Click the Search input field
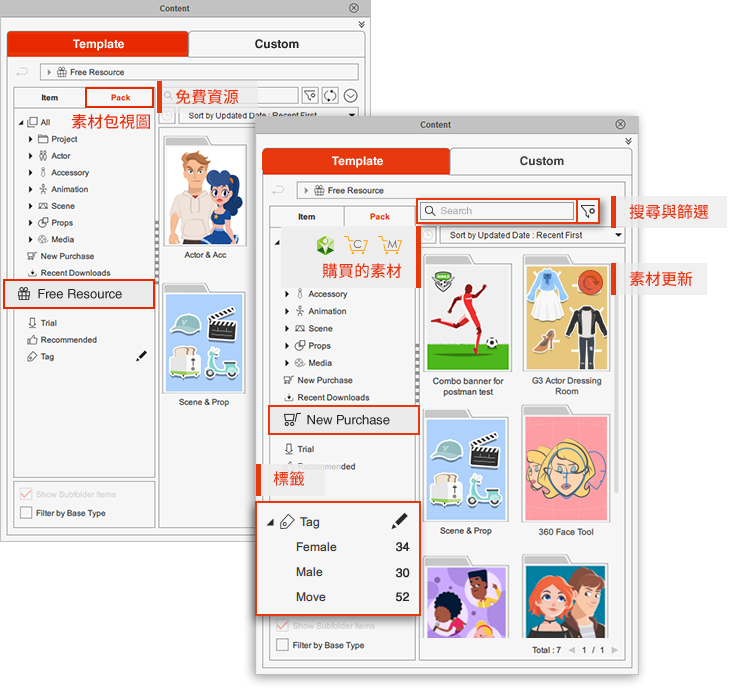This screenshot has height=688, width=755. (498, 211)
